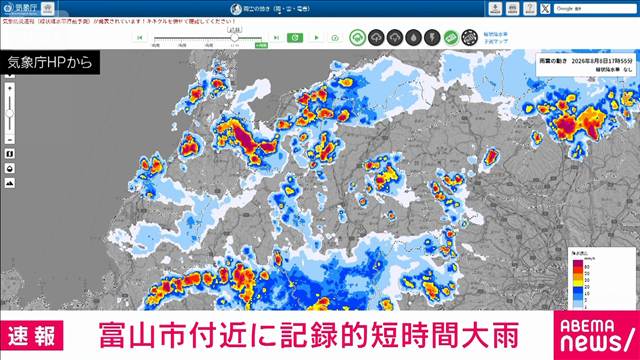Click the green current-time marker on timeline

coord(261,45)
